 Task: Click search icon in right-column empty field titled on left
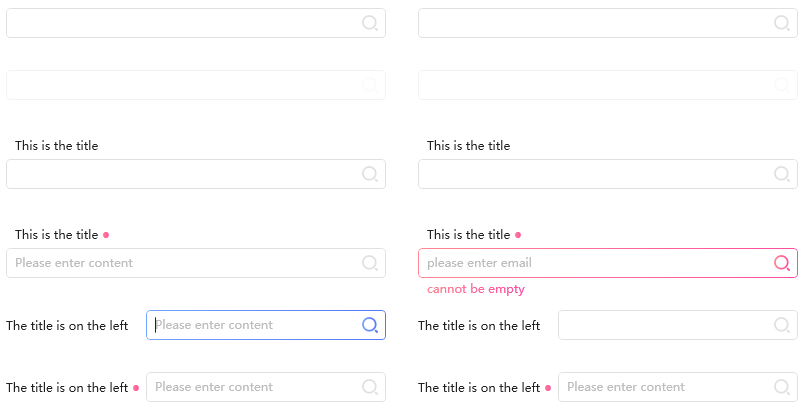[782, 325]
